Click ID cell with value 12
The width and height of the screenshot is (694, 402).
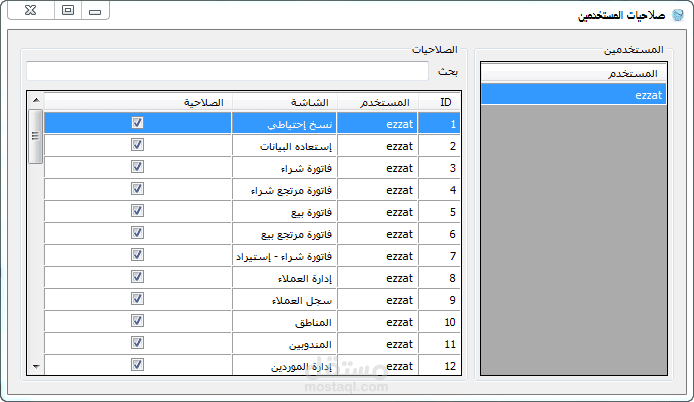point(440,365)
